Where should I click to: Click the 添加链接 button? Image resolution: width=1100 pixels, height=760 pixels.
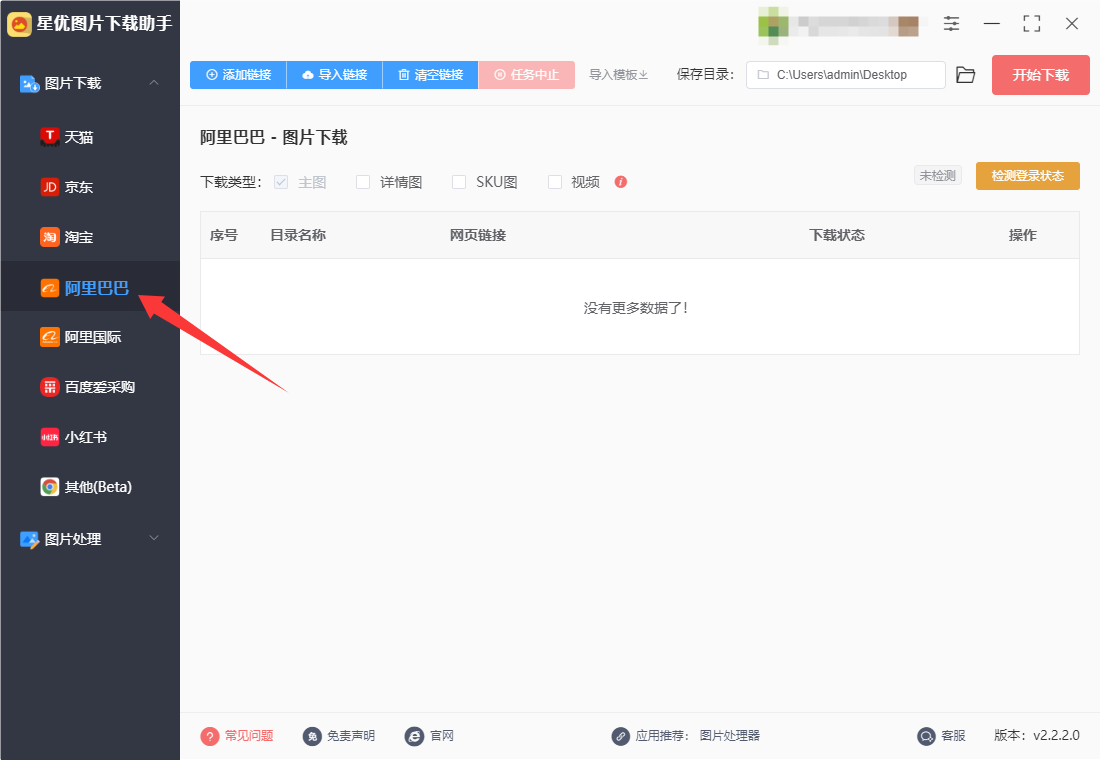click(238, 75)
